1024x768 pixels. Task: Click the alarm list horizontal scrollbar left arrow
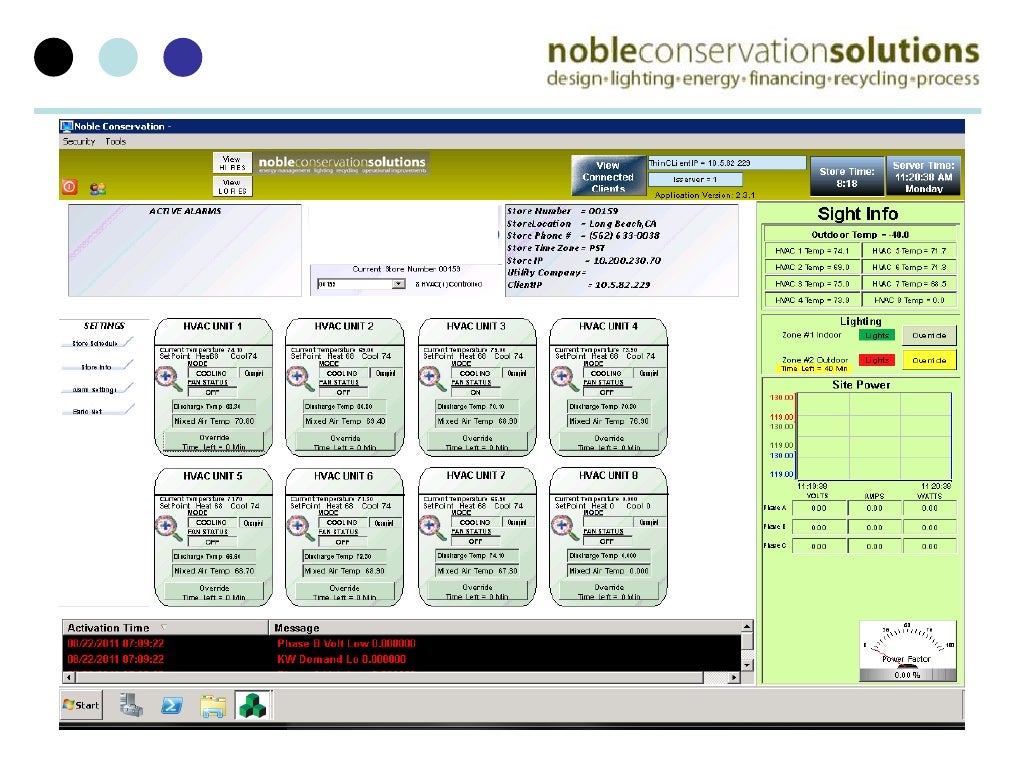pos(69,678)
